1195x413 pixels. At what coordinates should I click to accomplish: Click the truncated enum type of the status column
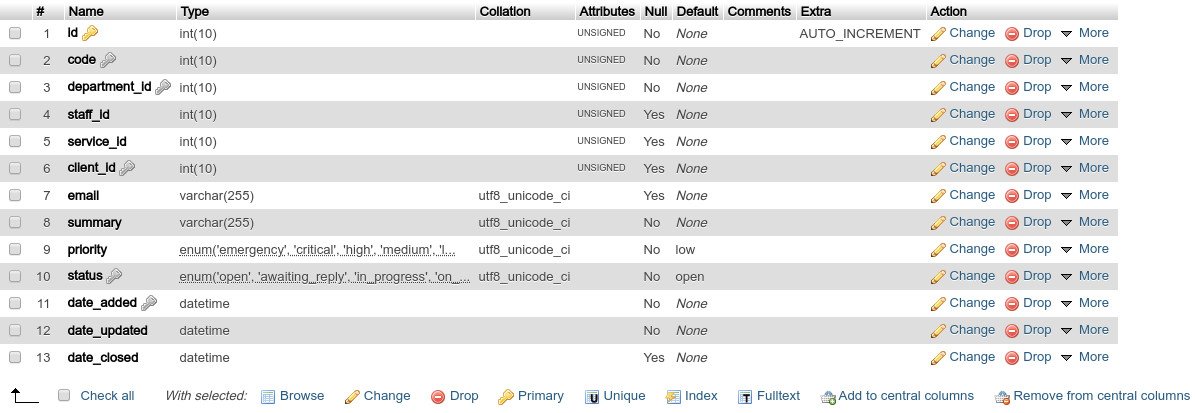325,277
